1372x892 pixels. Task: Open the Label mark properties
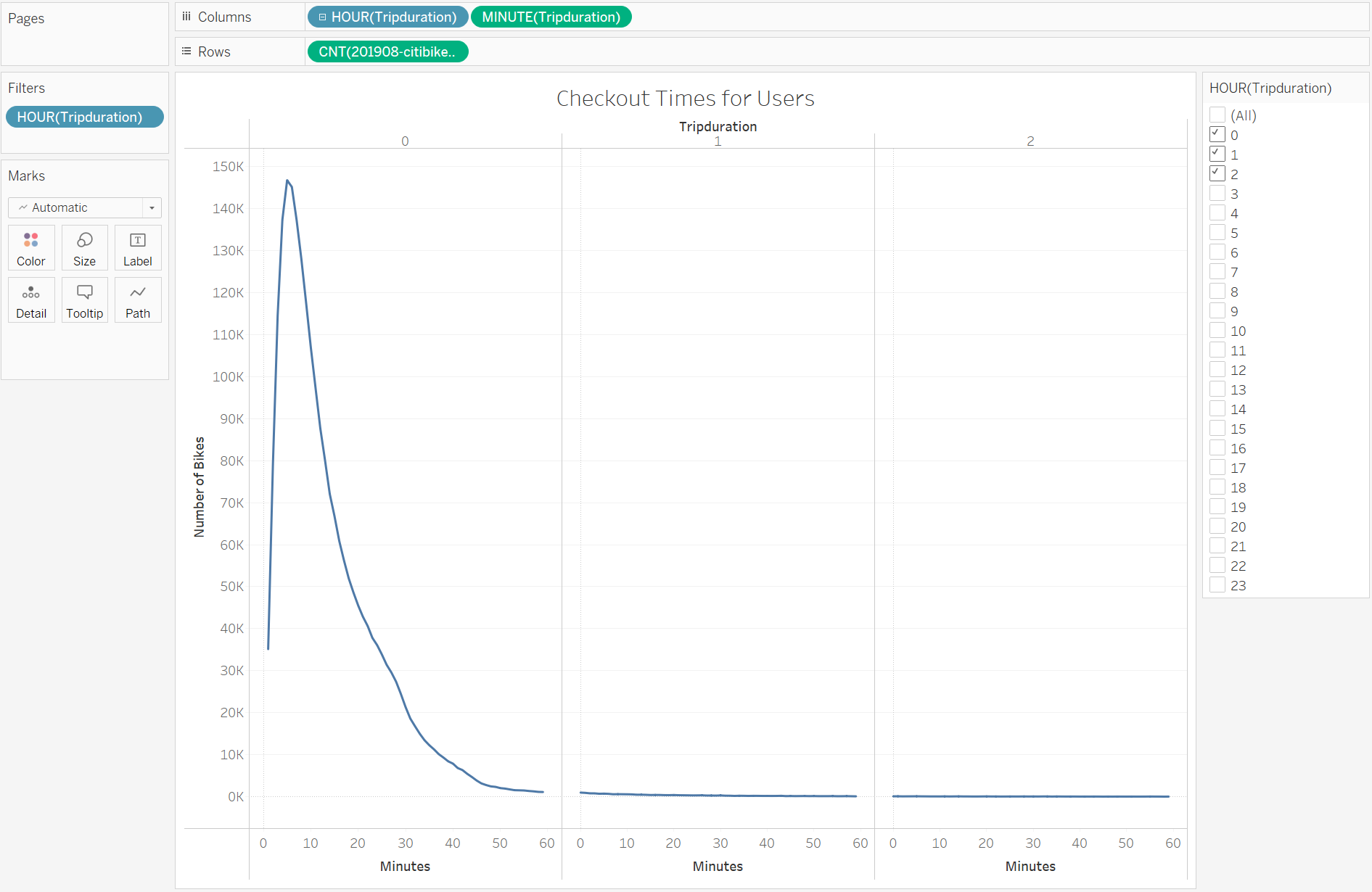point(137,247)
